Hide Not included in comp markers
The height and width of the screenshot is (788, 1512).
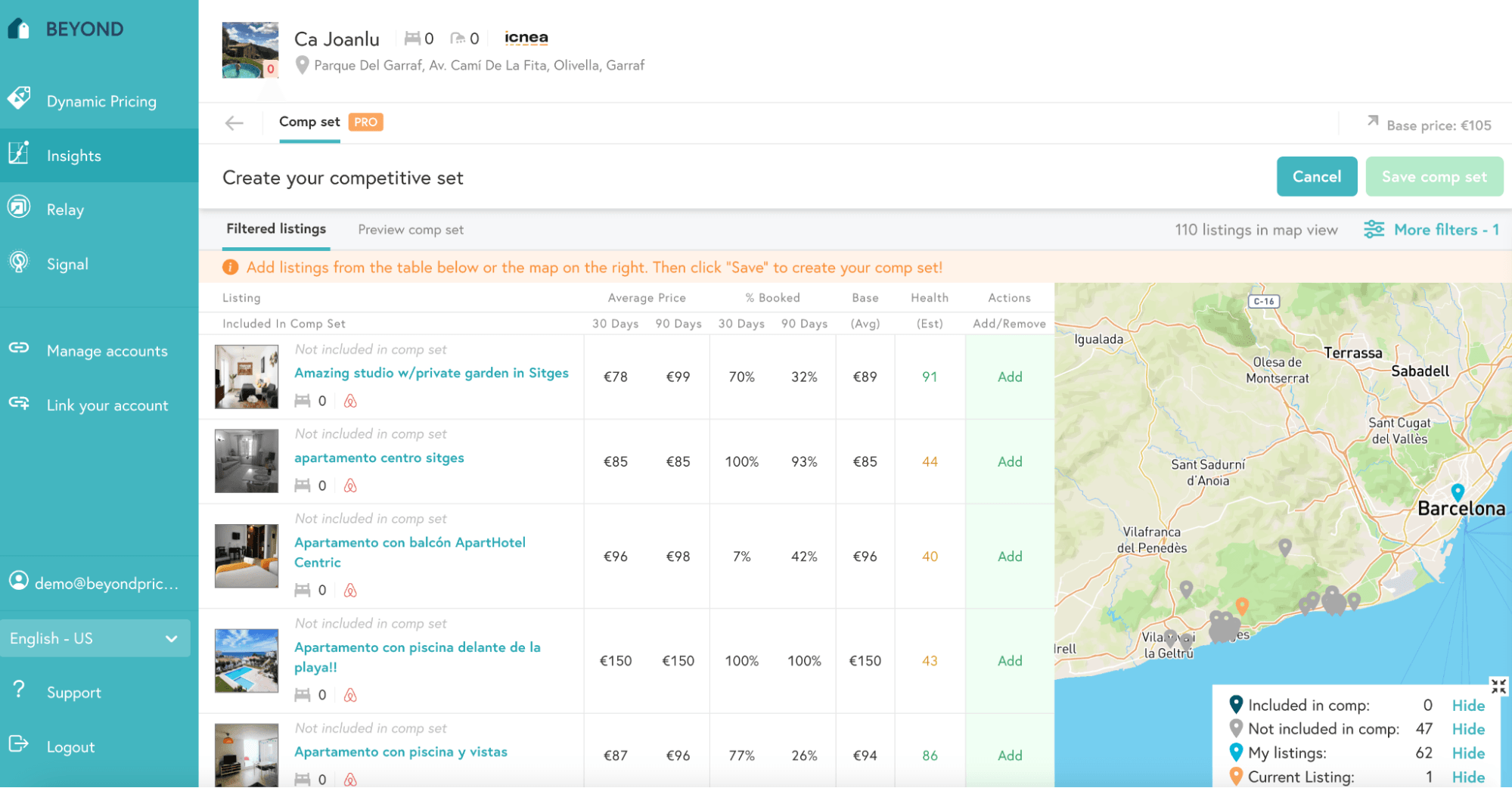tap(1467, 729)
